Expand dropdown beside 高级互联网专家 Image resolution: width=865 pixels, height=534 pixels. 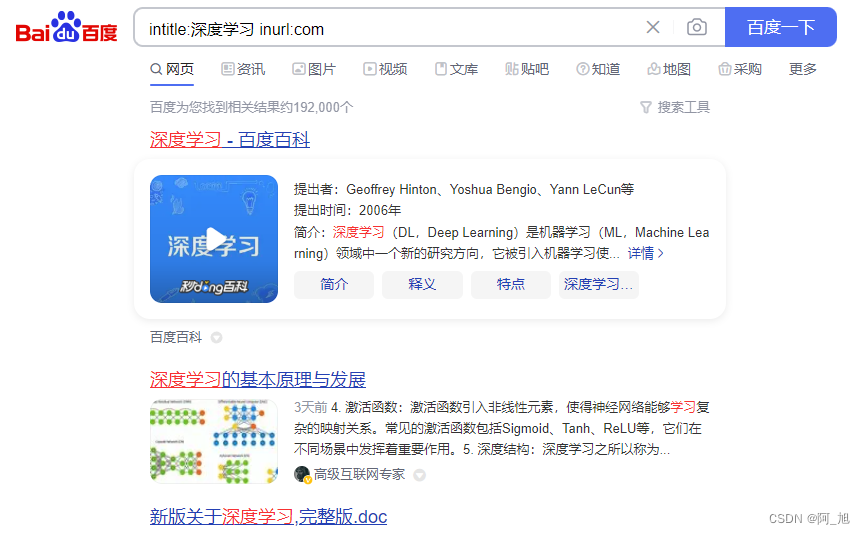coord(420,475)
